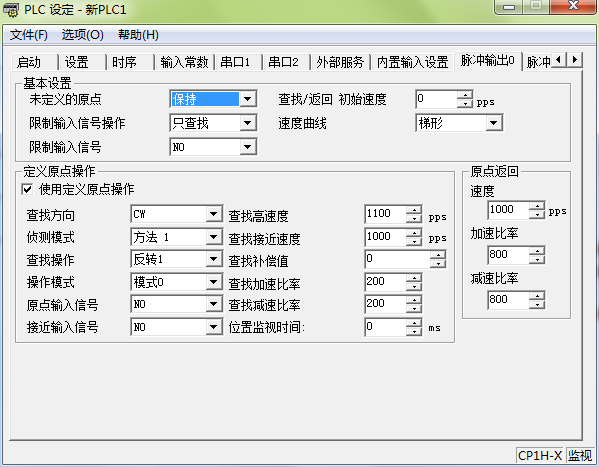Image resolution: width=599 pixels, height=467 pixels.
Task: Click the PLC app icon in title bar
Action: pyautogui.click(x=11, y=10)
